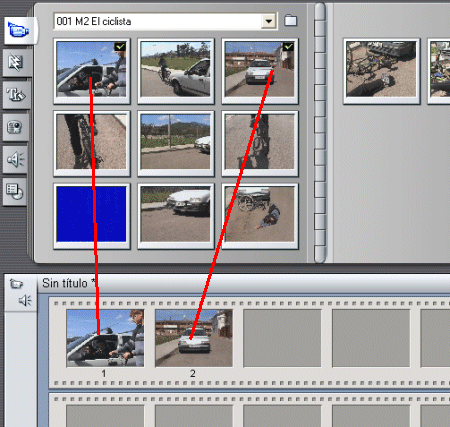Open the still images album tab
The height and width of the screenshot is (427, 450).
coord(15,127)
